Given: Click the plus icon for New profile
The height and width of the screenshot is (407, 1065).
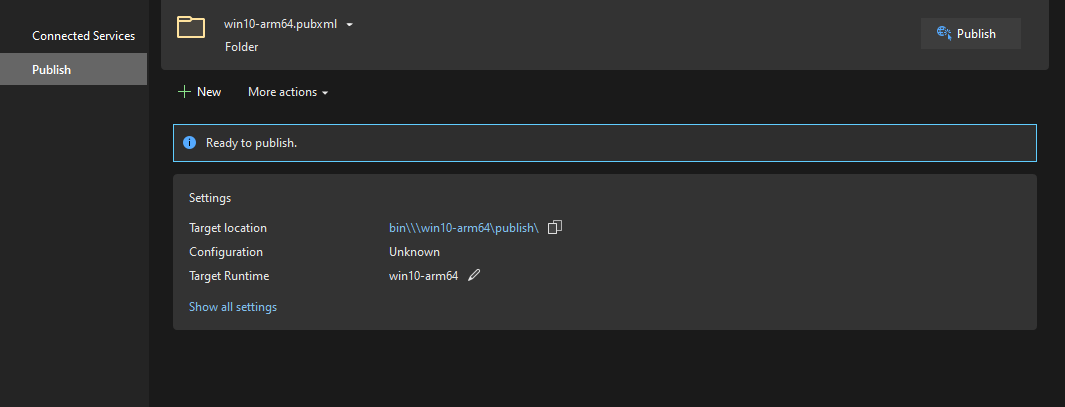Looking at the screenshot, I should tap(184, 92).
